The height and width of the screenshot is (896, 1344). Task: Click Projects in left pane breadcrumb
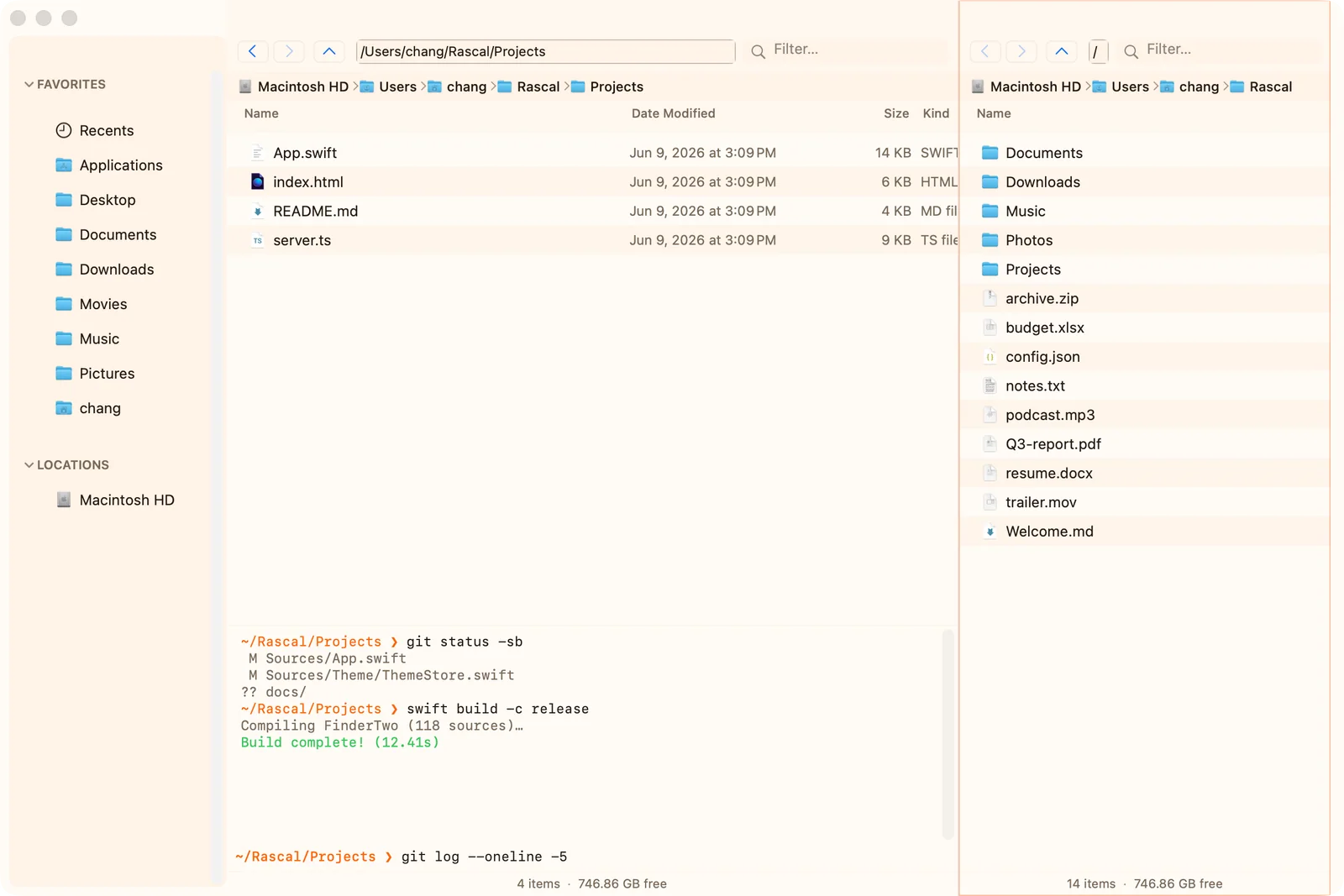[606, 86]
